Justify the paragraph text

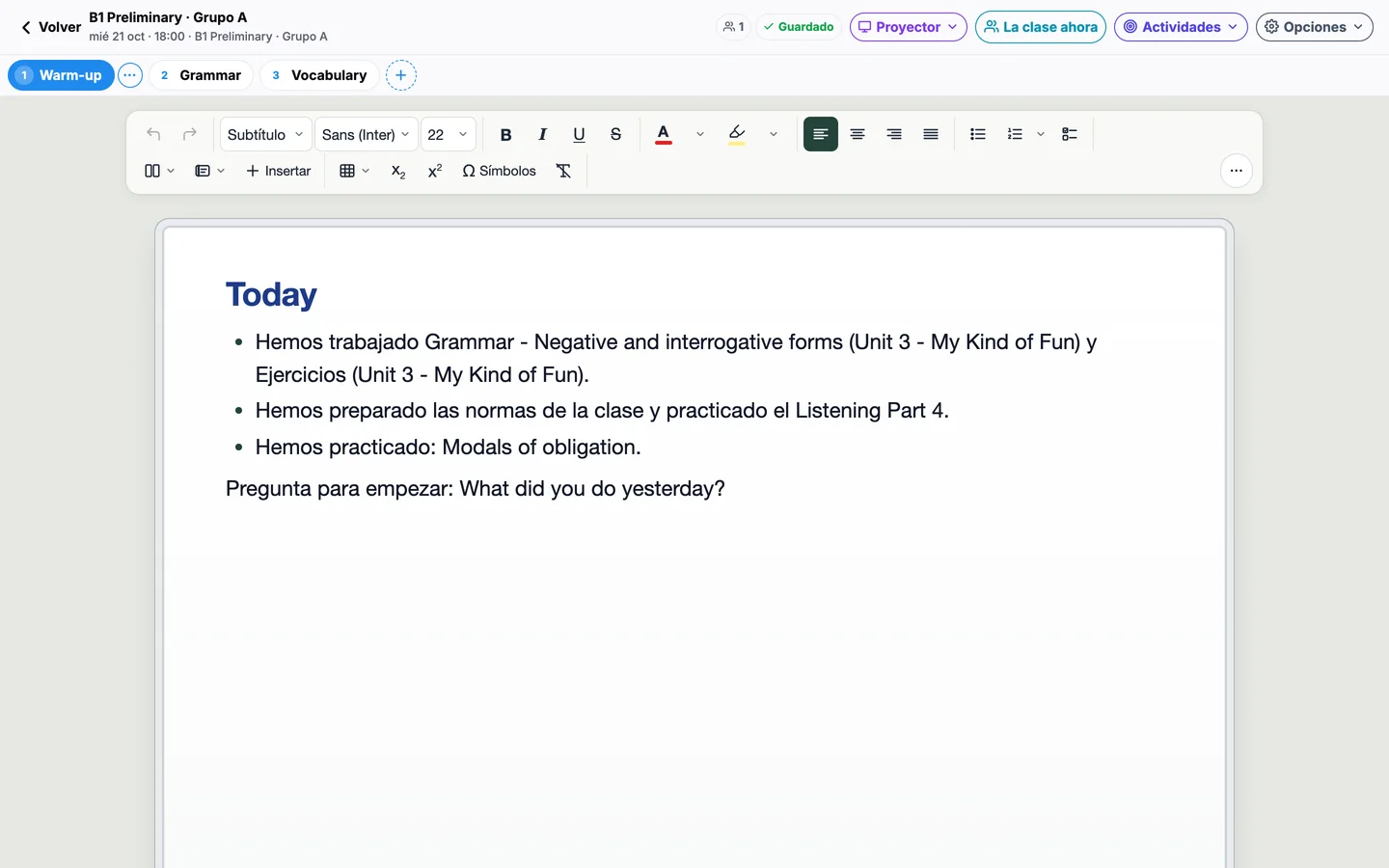point(931,135)
